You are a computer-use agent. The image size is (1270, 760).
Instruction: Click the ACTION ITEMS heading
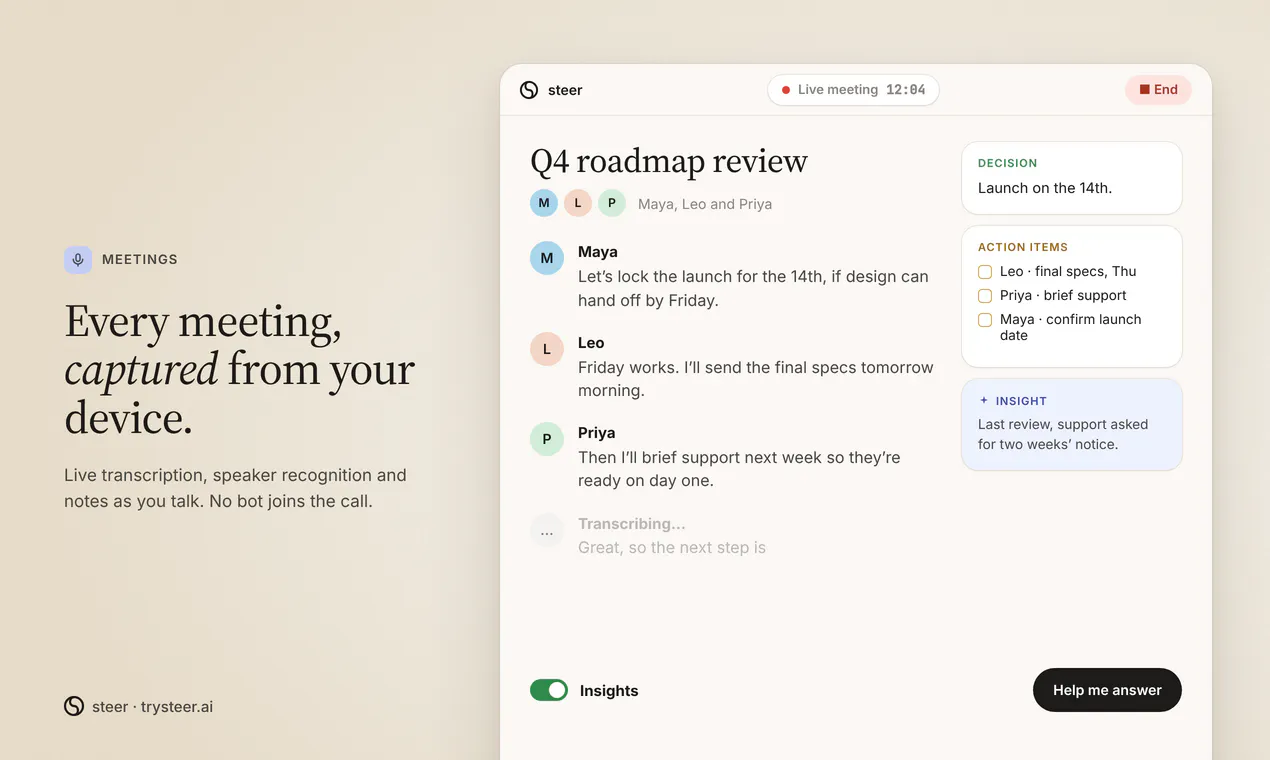(x=1023, y=247)
